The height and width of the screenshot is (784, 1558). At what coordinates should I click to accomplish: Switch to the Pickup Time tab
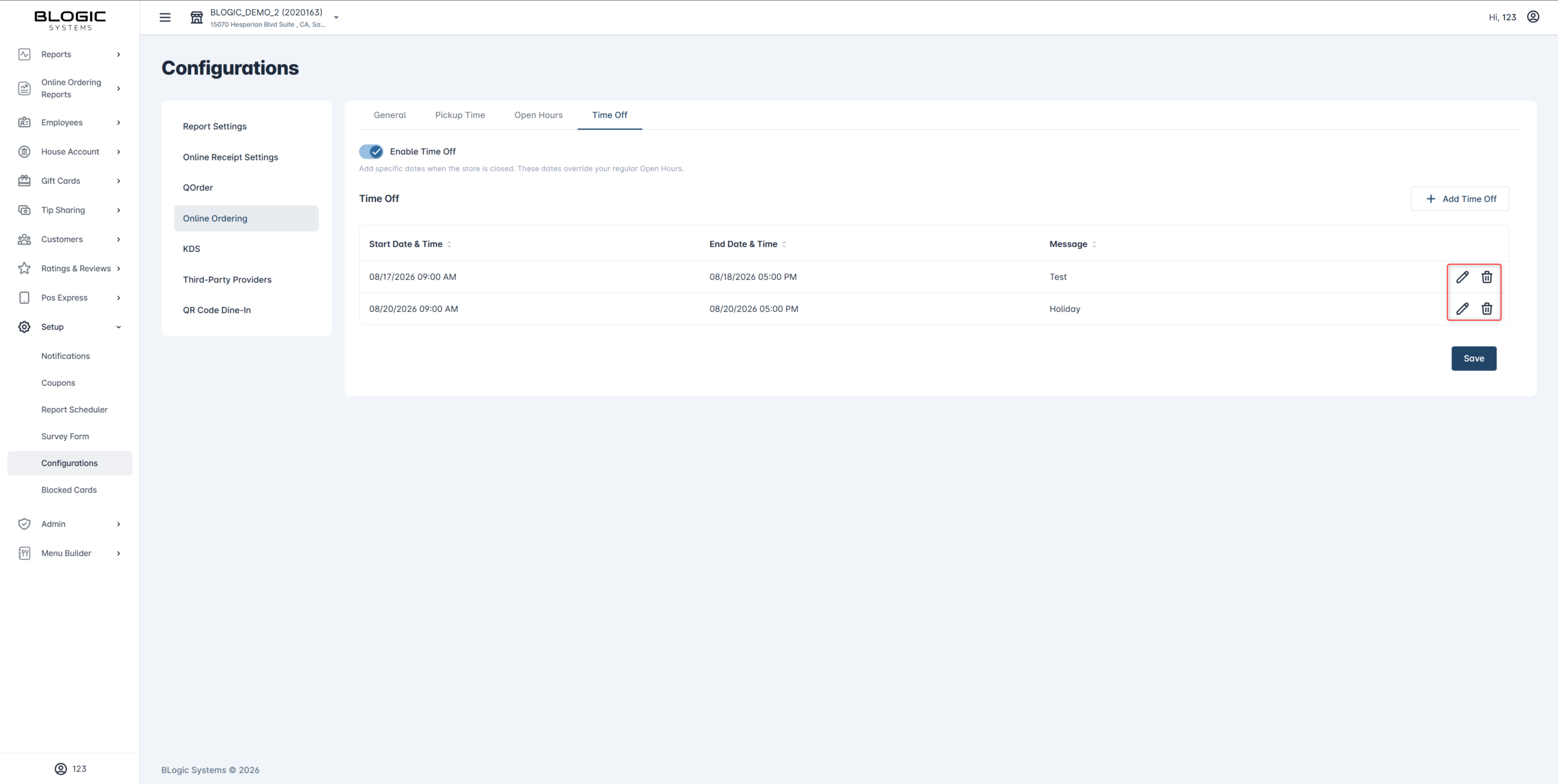(x=460, y=115)
